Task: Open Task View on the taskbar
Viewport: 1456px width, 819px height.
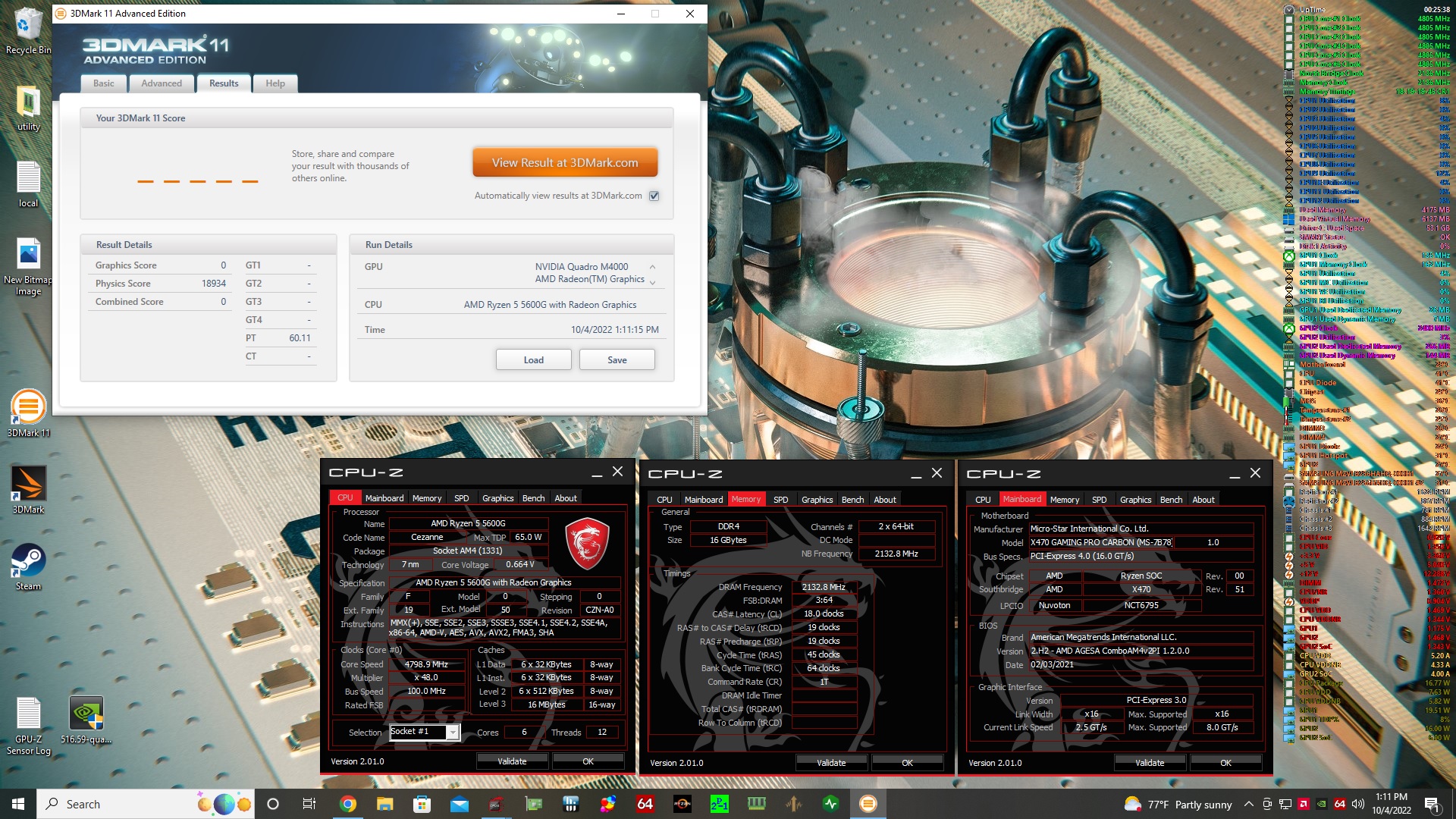Action: tap(309, 804)
